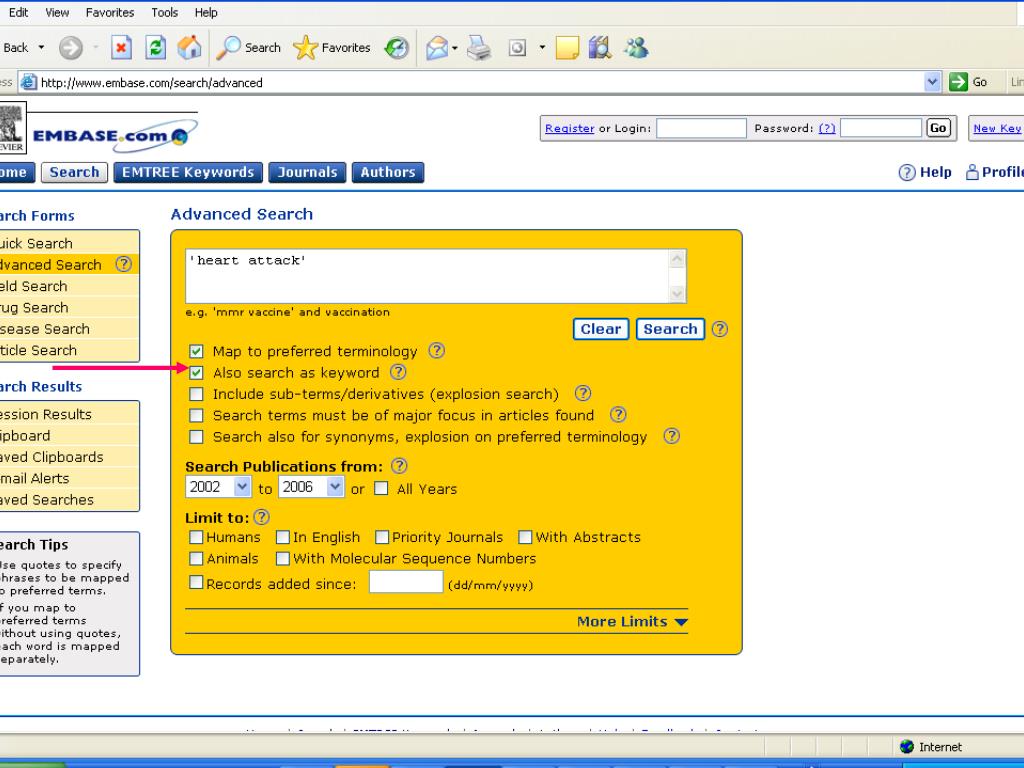Screen dimensions: 1024x768
Task: Open the View menu
Action: (x=57, y=12)
